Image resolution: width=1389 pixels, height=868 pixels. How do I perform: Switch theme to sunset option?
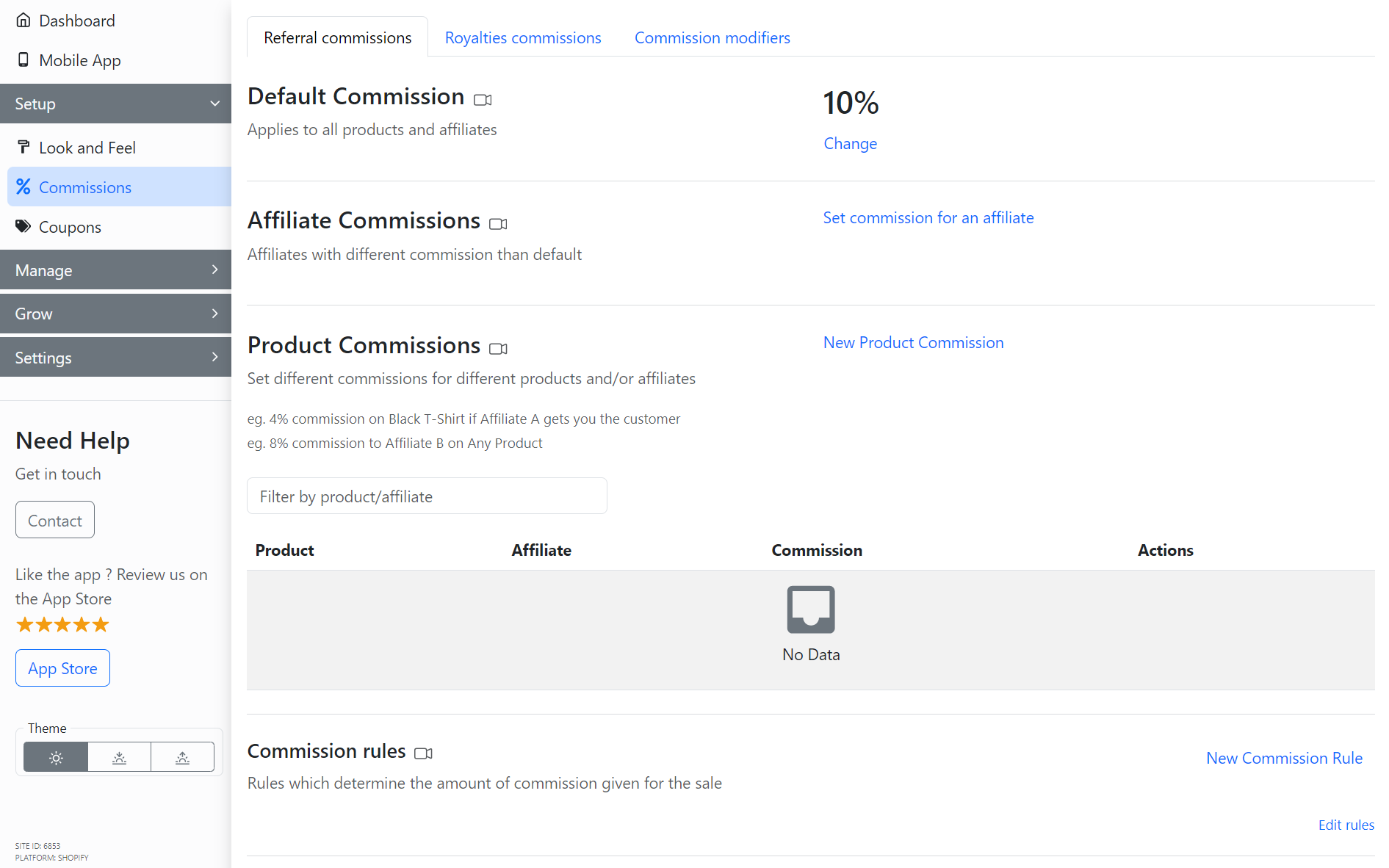click(x=119, y=757)
